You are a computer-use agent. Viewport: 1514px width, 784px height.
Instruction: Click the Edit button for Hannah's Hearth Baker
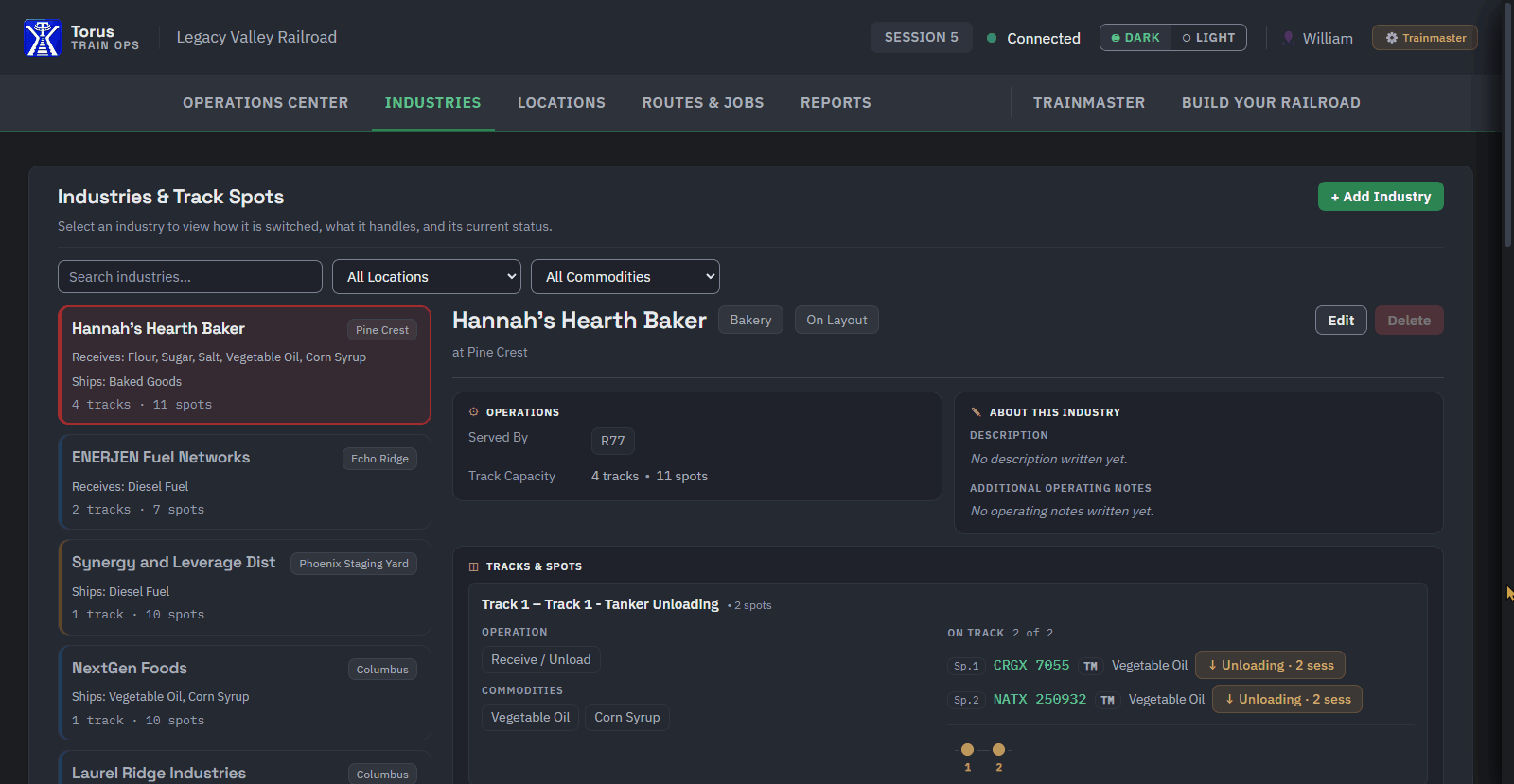pyautogui.click(x=1341, y=321)
